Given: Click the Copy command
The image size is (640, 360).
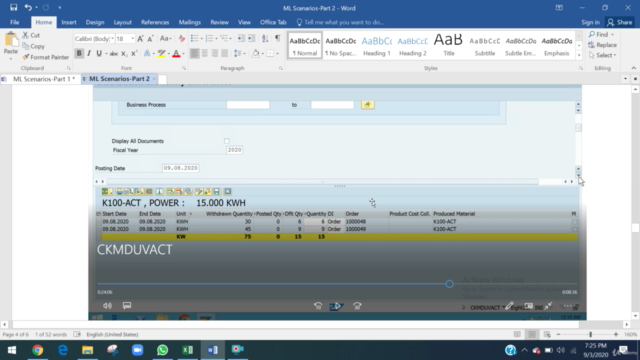Looking at the screenshot, I should [33, 46].
